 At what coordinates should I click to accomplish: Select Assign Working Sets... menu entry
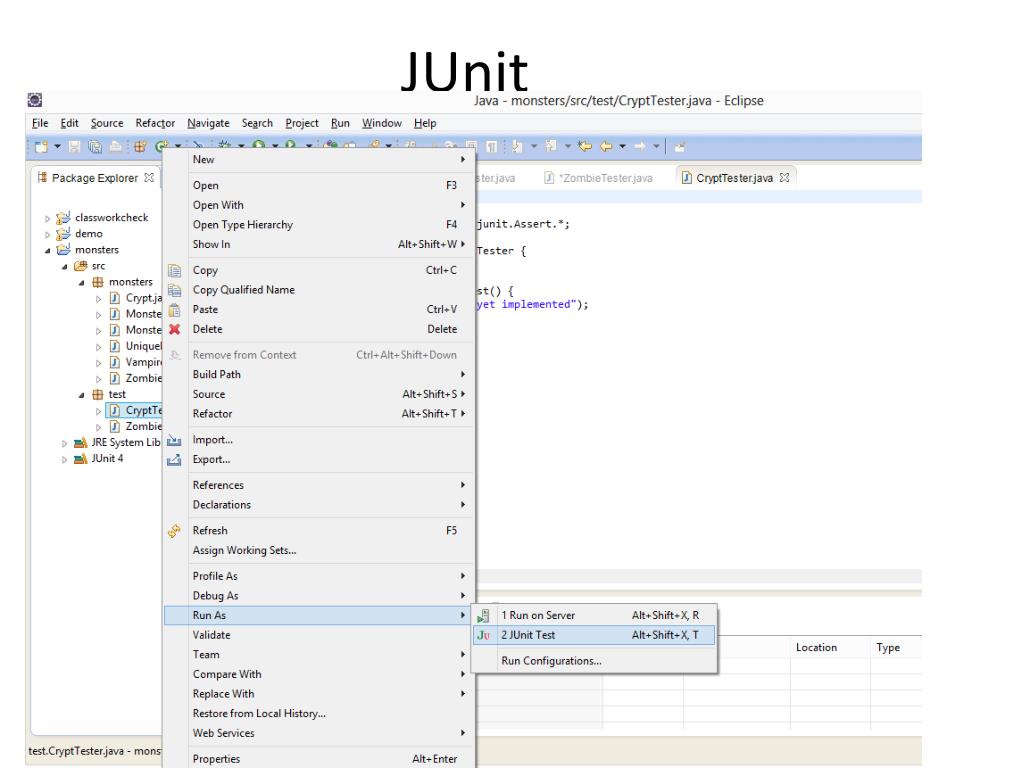319,551
